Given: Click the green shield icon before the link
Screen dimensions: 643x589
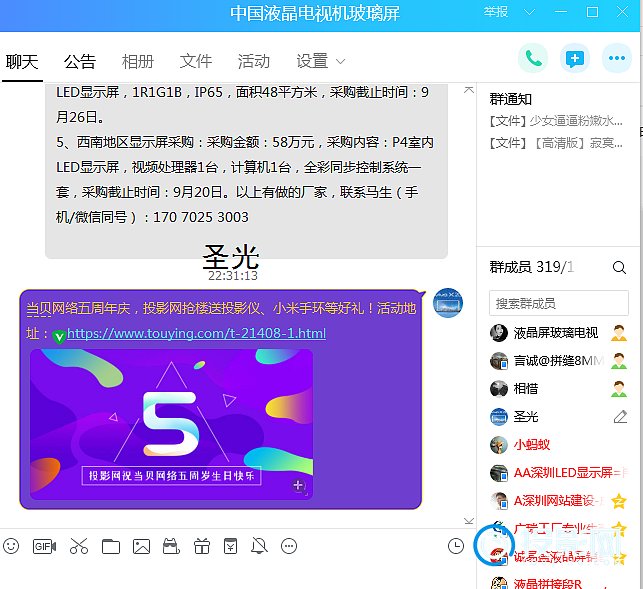Looking at the screenshot, I should click(59, 337).
